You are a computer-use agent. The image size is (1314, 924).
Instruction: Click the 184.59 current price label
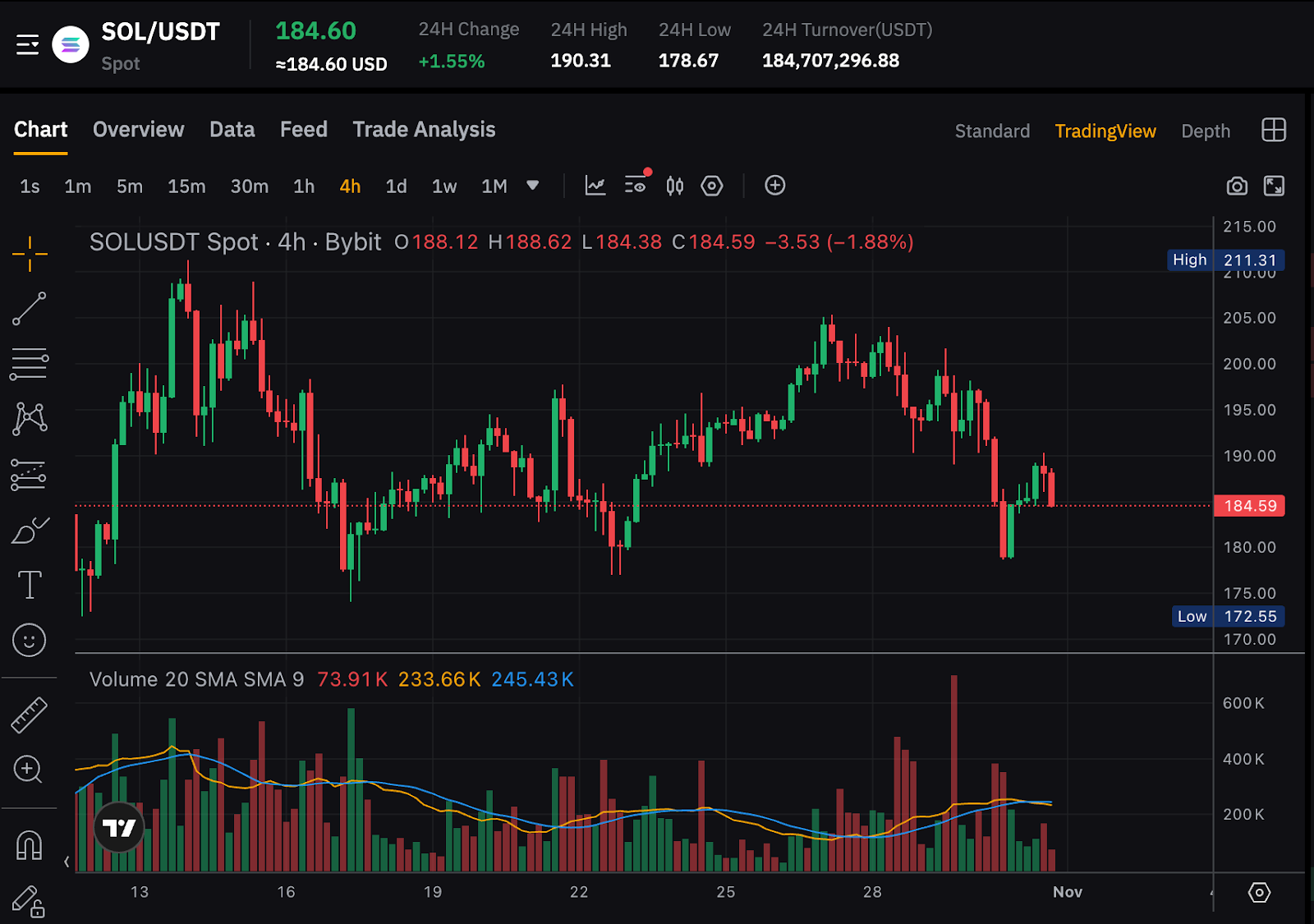[x=1249, y=506]
